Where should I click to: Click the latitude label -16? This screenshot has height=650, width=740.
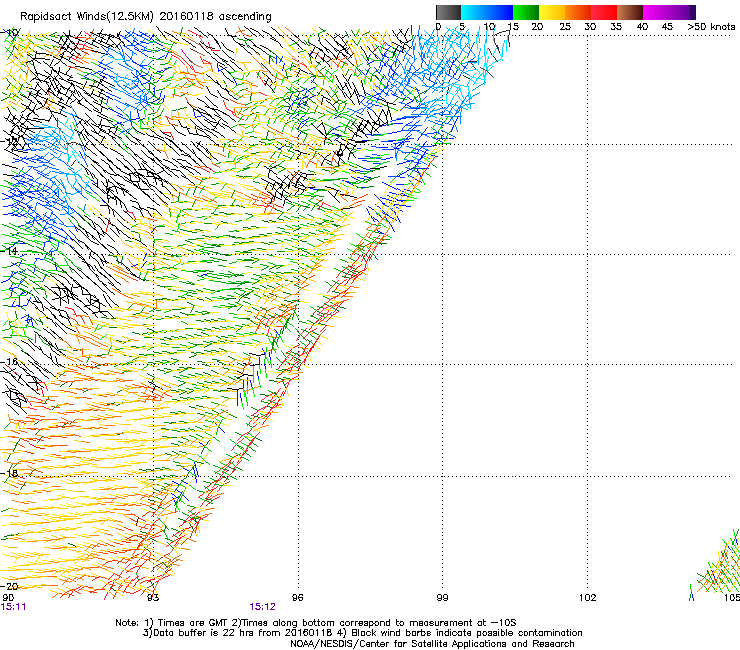point(11,362)
